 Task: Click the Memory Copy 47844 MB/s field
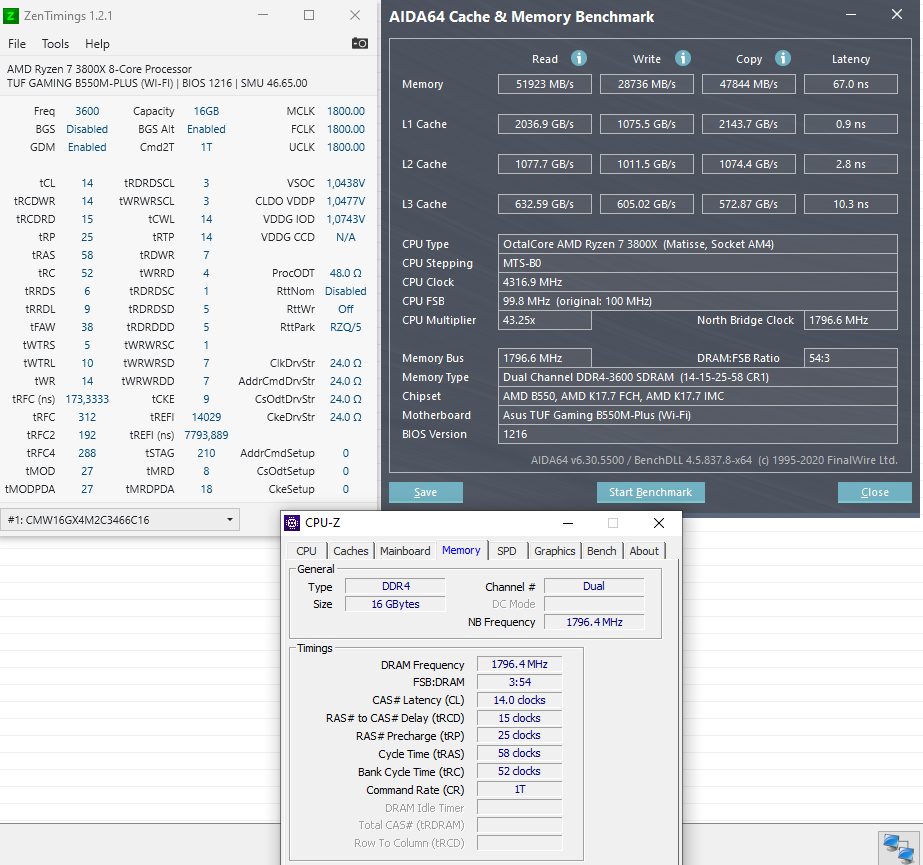pos(749,84)
